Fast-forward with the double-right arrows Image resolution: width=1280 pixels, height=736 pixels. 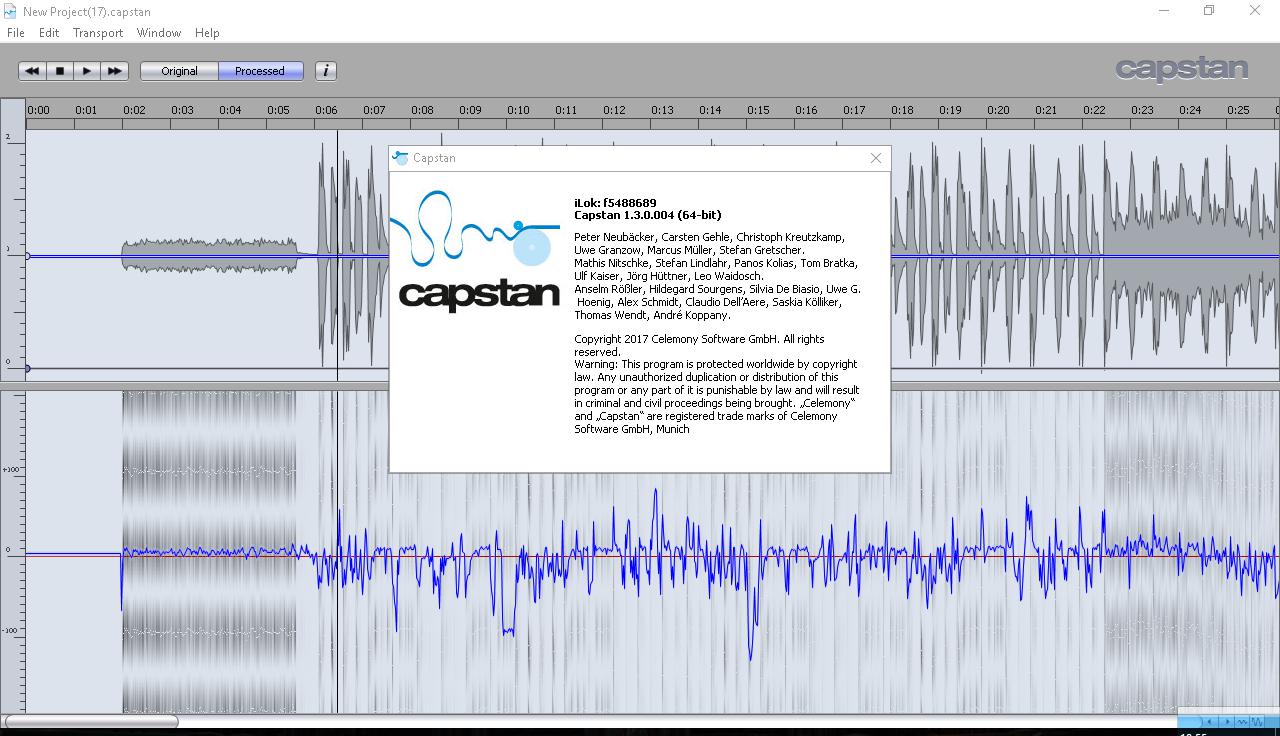click(114, 71)
